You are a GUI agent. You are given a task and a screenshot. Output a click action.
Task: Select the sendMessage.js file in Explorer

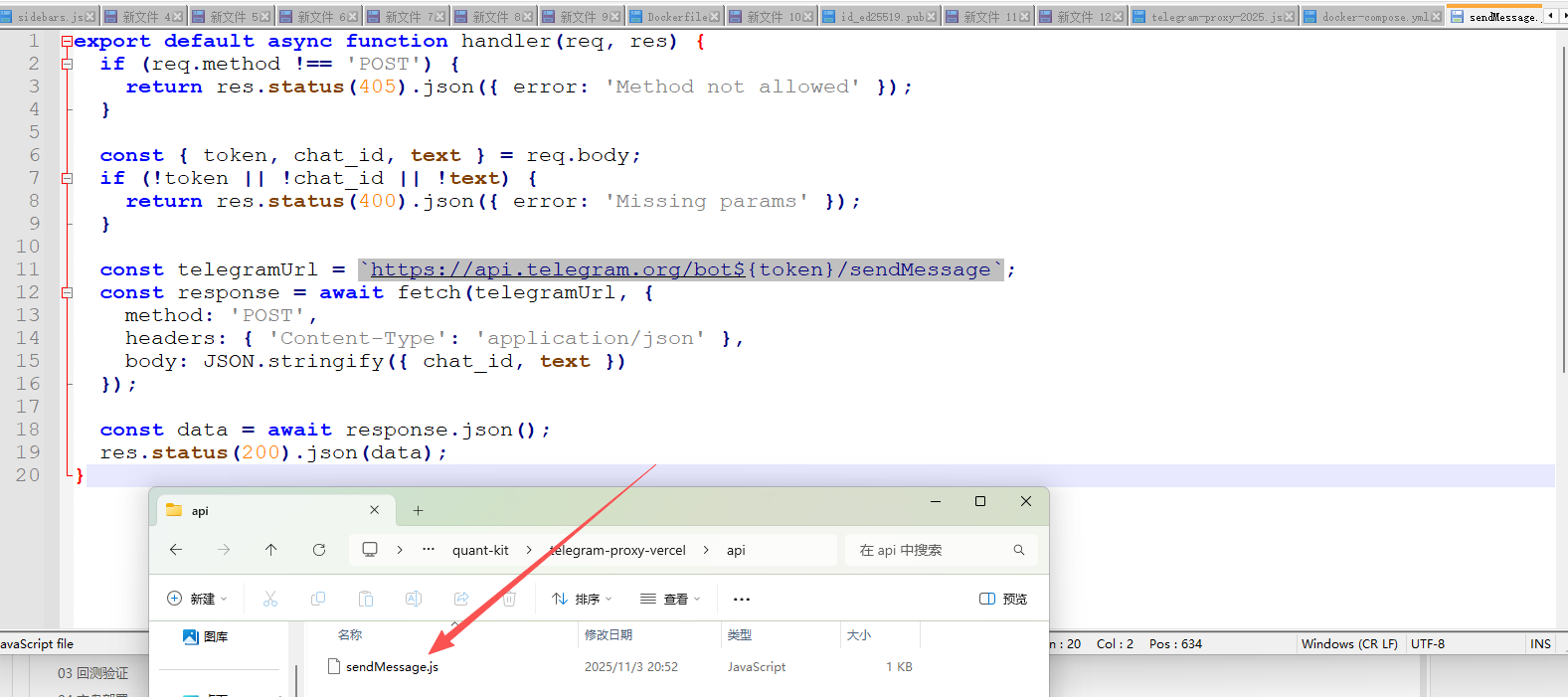click(392, 667)
